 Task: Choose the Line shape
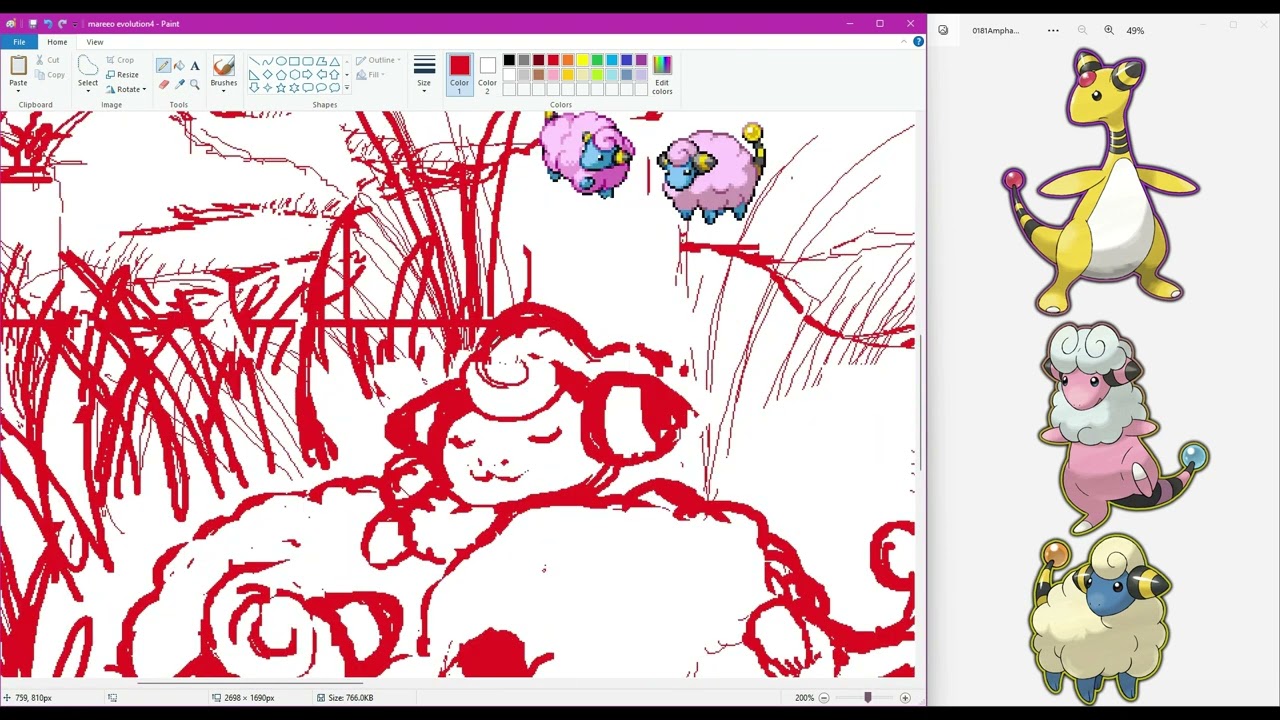point(255,61)
